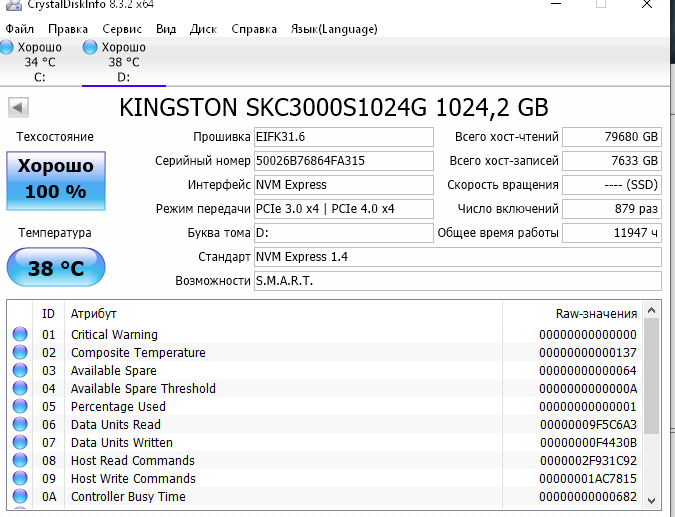Click status icon for Percentage Used row

[20, 407]
